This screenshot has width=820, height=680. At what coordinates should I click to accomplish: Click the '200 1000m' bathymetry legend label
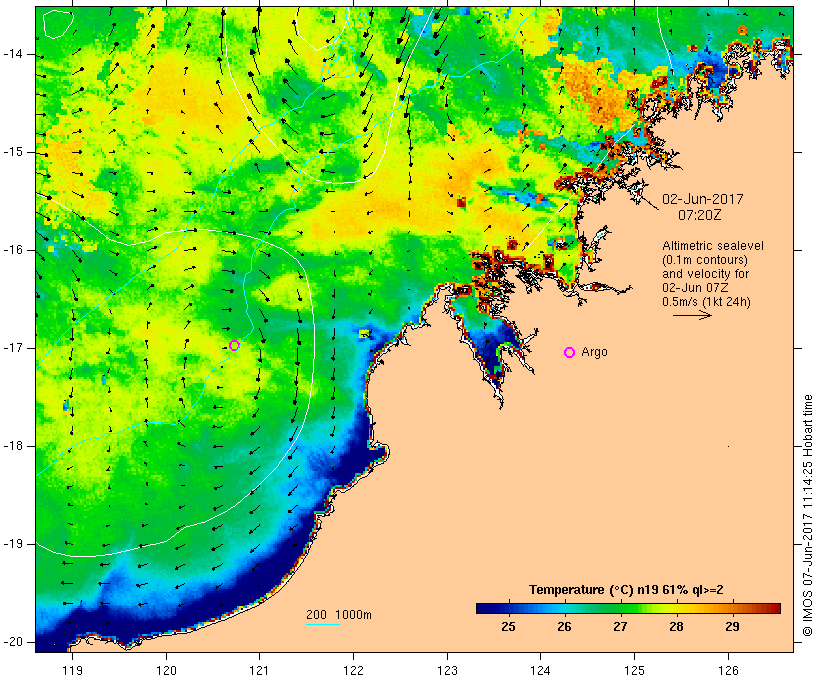click(x=339, y=615)
